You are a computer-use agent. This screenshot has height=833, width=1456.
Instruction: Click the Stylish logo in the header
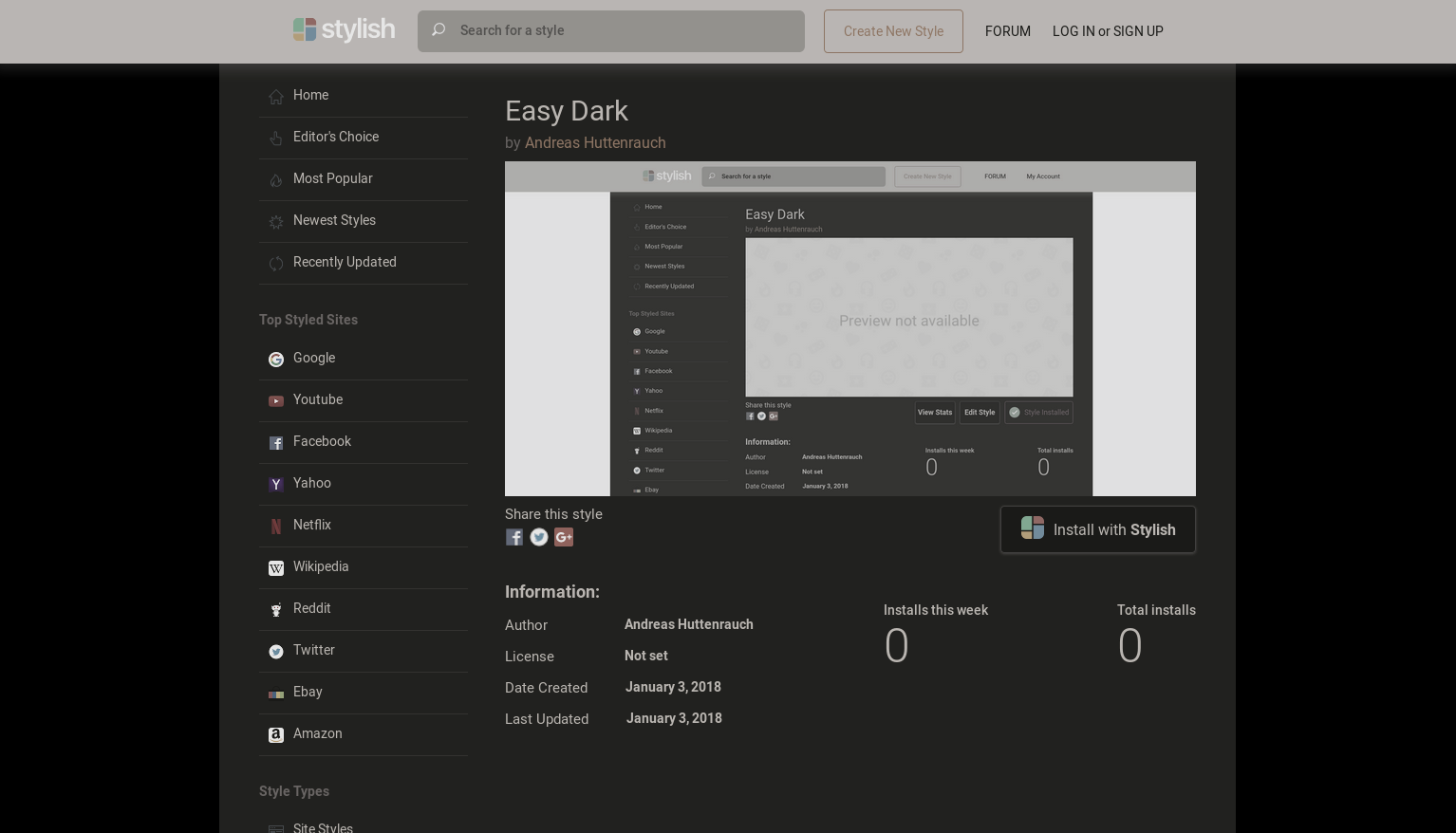(344, 29)
